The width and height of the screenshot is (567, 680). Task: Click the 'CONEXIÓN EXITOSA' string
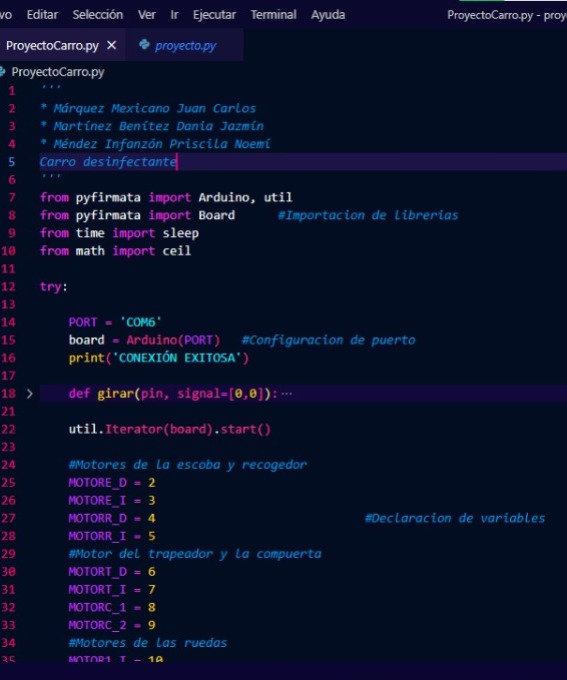(177, 358)
